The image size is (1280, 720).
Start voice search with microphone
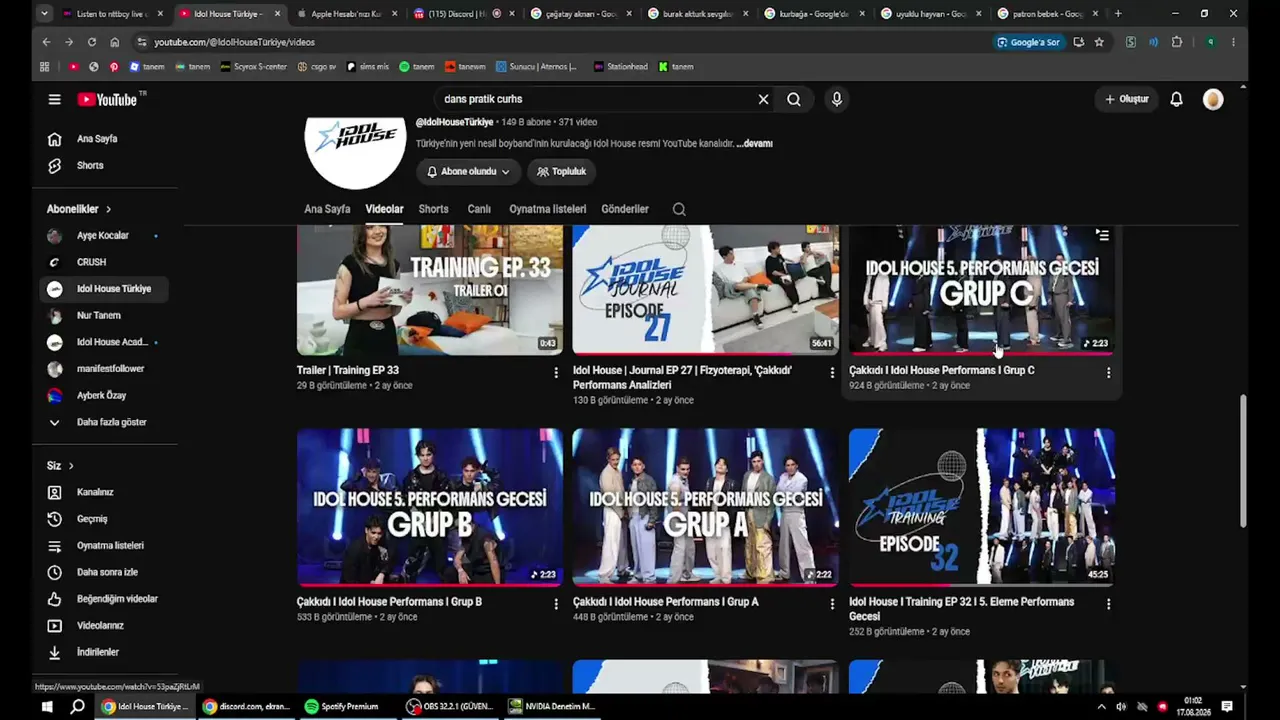click(x=837, y=99)
